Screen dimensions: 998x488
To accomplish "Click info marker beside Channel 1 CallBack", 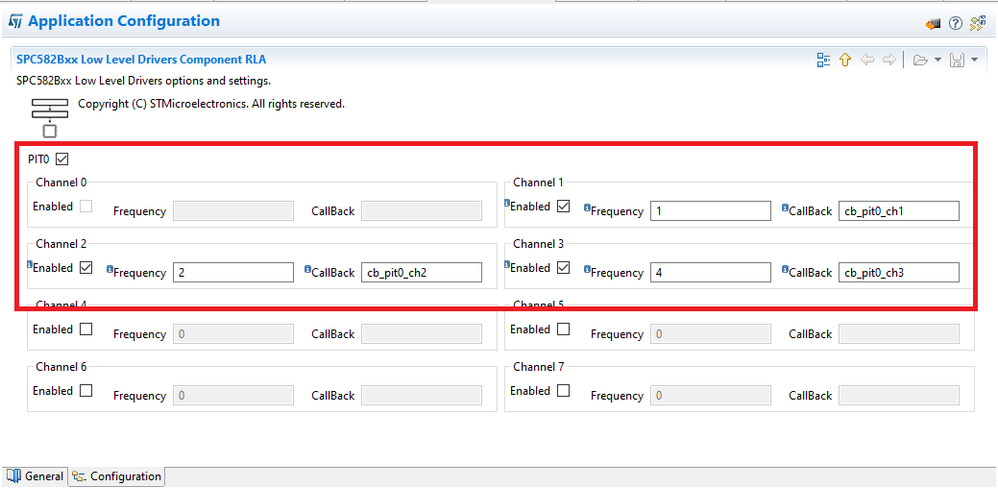I will pyautogui.click(x=785, y=207).
